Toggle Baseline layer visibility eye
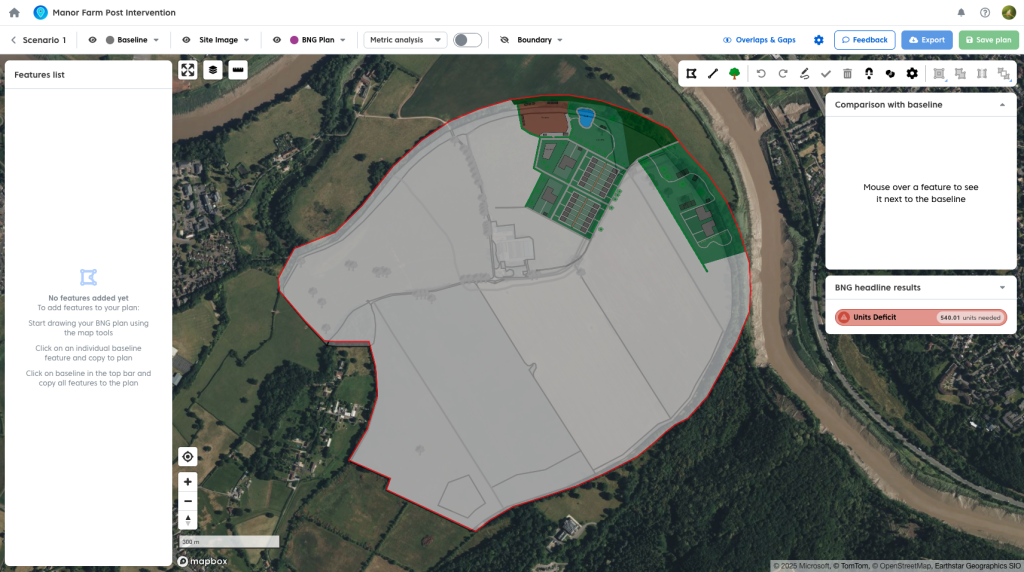The height and width of the screenshot is (572, 1024). click(x=93, y=40)
